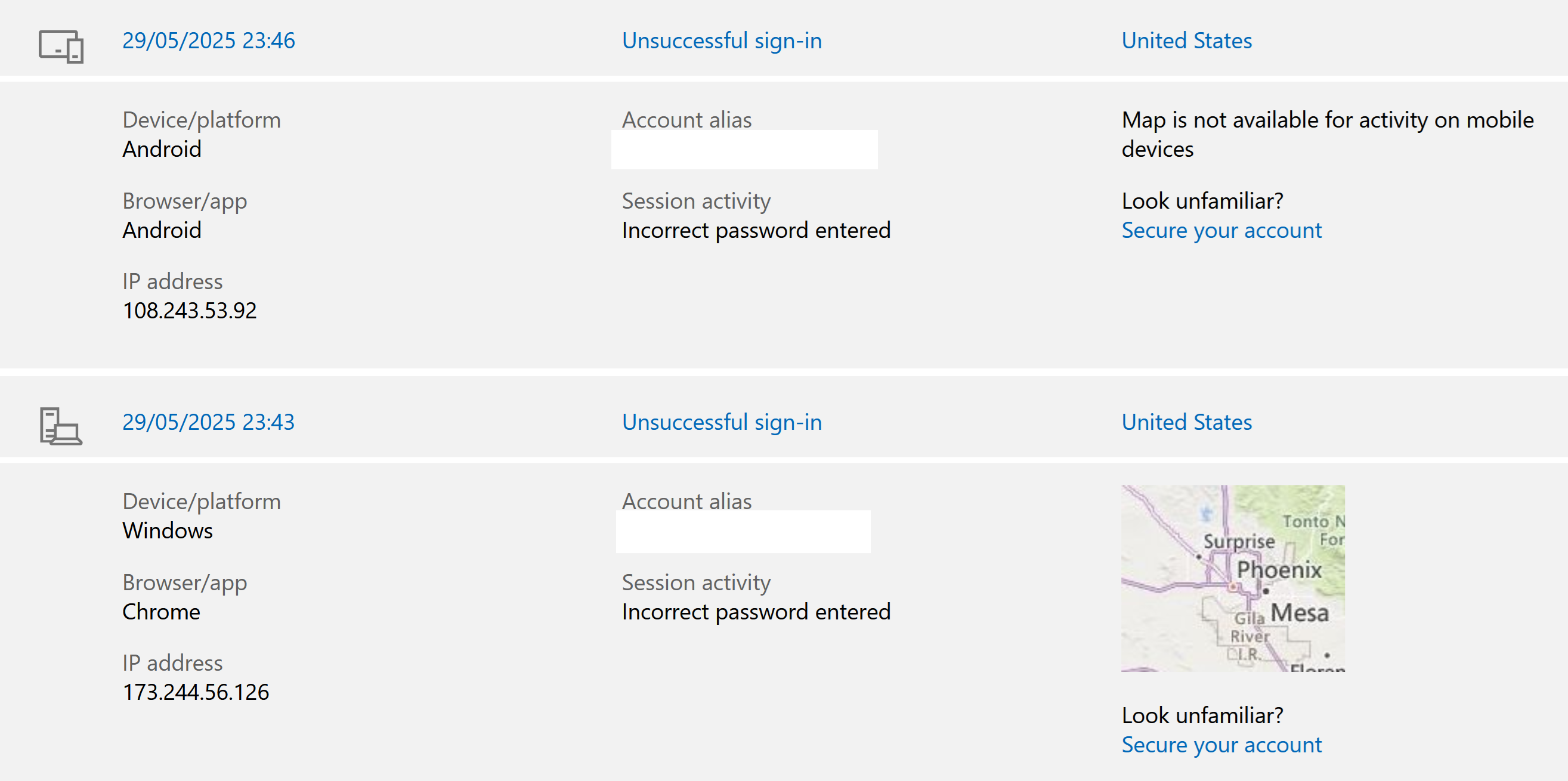The height and width of the screenshot is (781, 1568).
Task: Click the IP address 173.244.56.126
Action: [196, 692]
